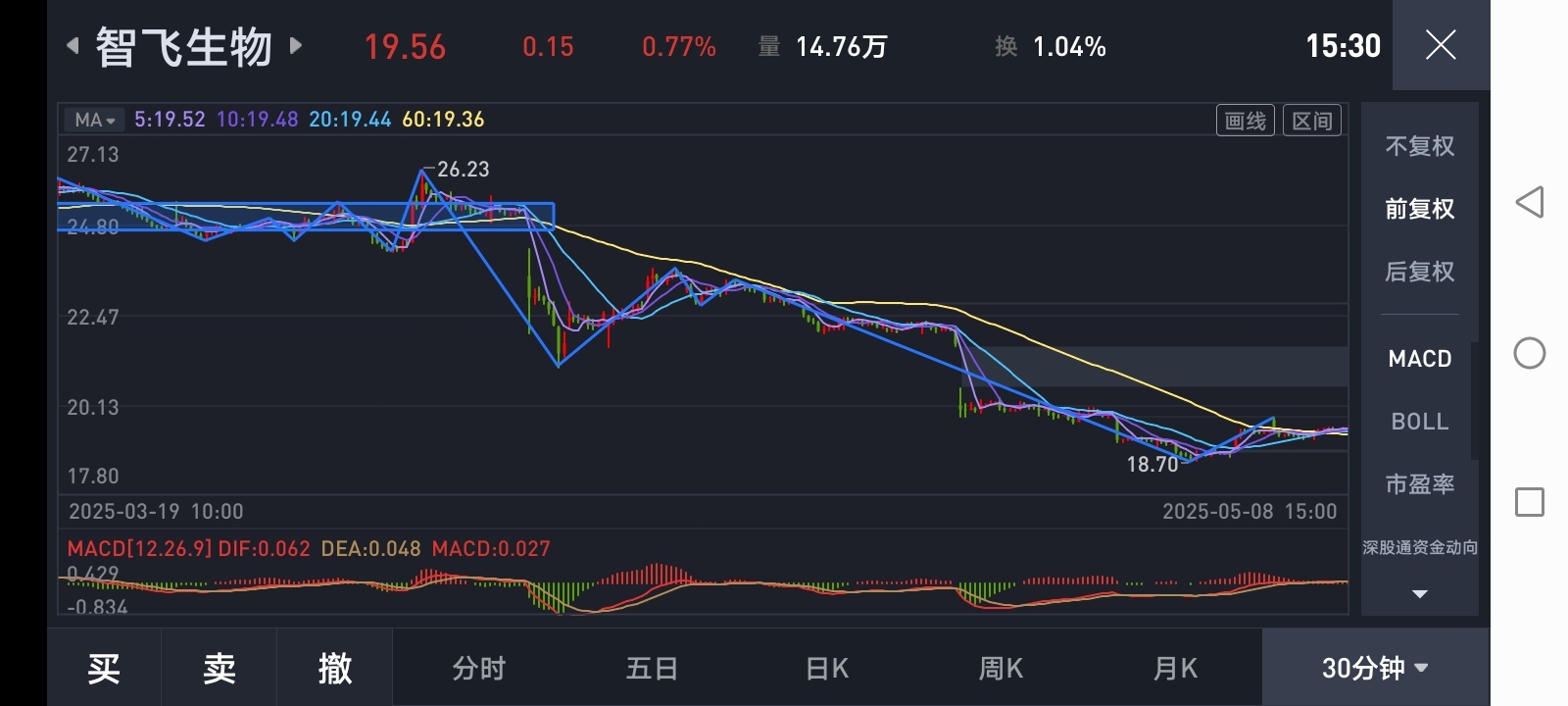The height and width of the screenshot is (706, 1568).
Task: Tap the end date 2025-05-08 15:00
Action: pyautogui.click(x=1249, y=512)
